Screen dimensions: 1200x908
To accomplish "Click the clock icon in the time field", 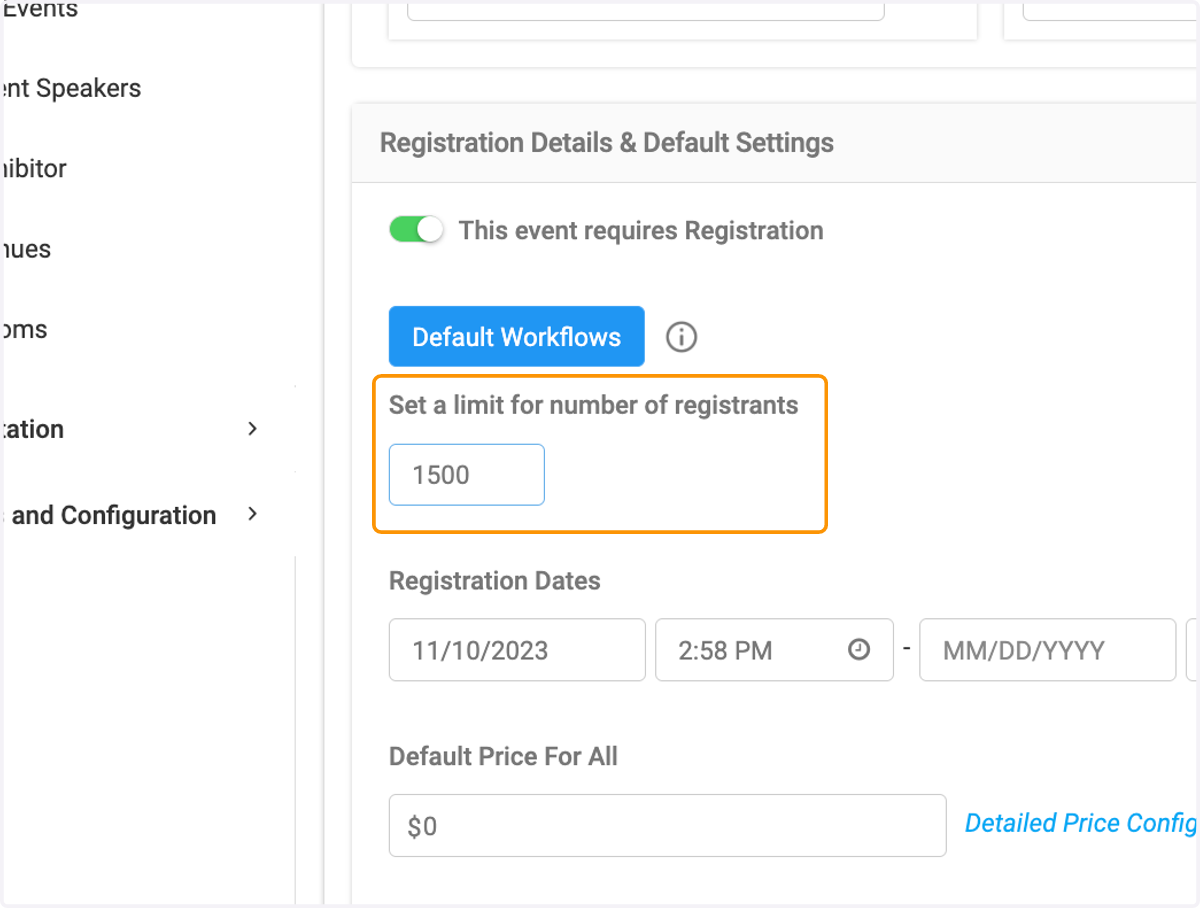I will tap(858, 650).
